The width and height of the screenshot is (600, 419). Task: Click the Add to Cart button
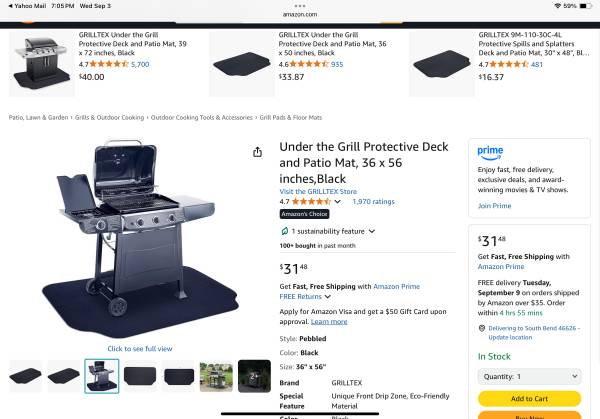point(530,398)
